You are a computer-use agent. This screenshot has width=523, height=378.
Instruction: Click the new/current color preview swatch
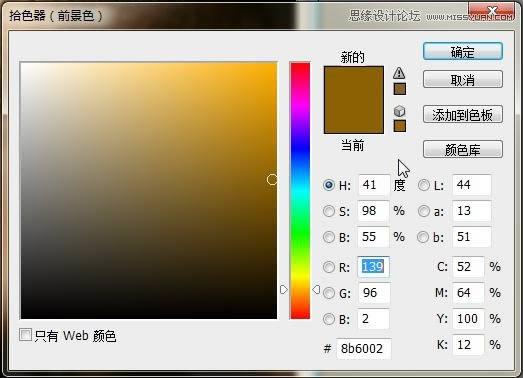tap(354, 100)
